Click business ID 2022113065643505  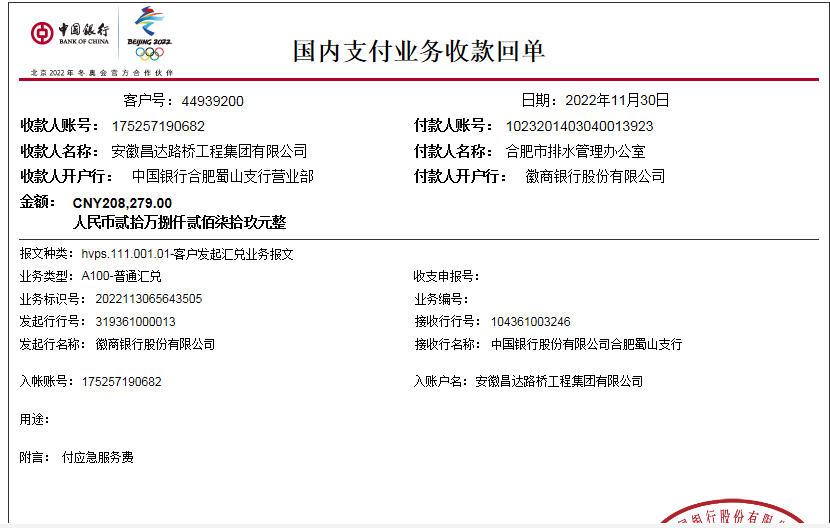pos(148,299)
